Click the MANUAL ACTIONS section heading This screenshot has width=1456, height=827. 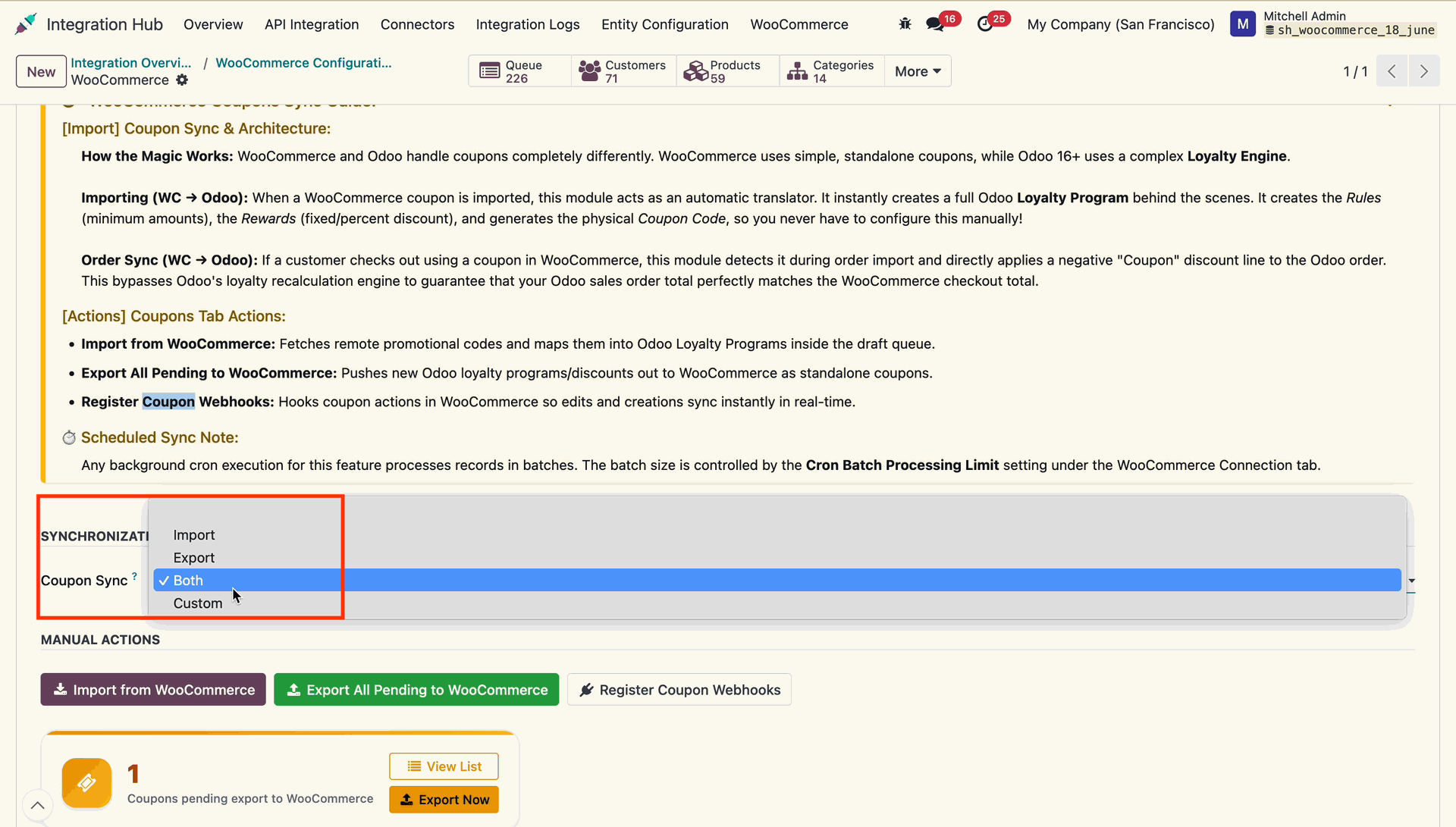tap(100, 640)
